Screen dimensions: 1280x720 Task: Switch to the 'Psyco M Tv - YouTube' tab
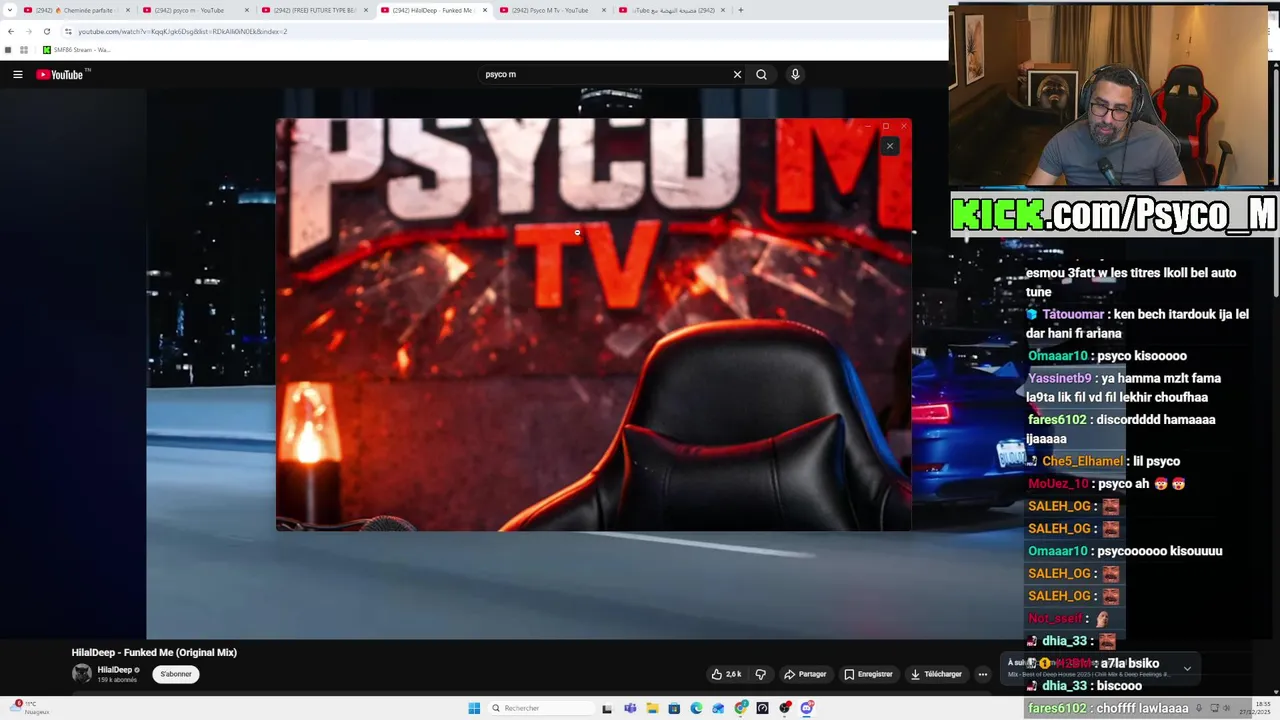[x=551, y=10]
